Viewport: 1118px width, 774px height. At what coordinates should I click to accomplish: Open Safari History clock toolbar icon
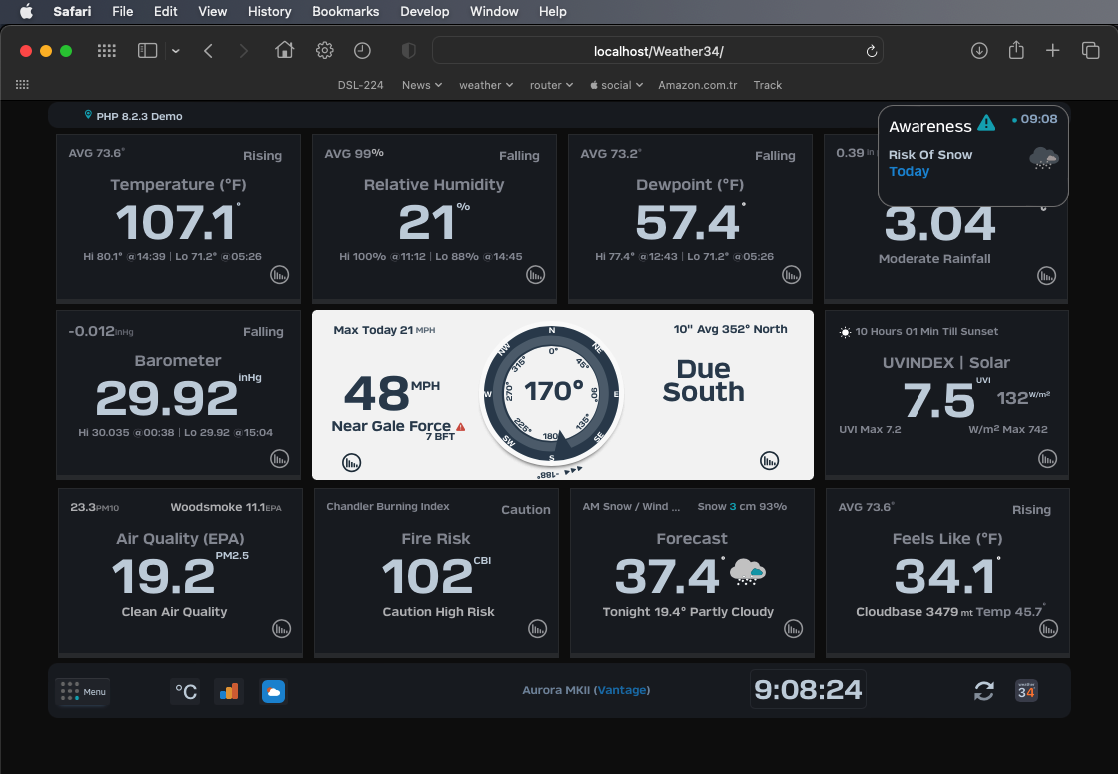[362, 51]
